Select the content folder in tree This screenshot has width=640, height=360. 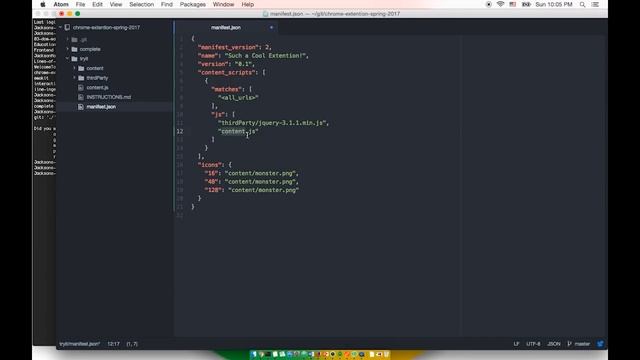95,68
